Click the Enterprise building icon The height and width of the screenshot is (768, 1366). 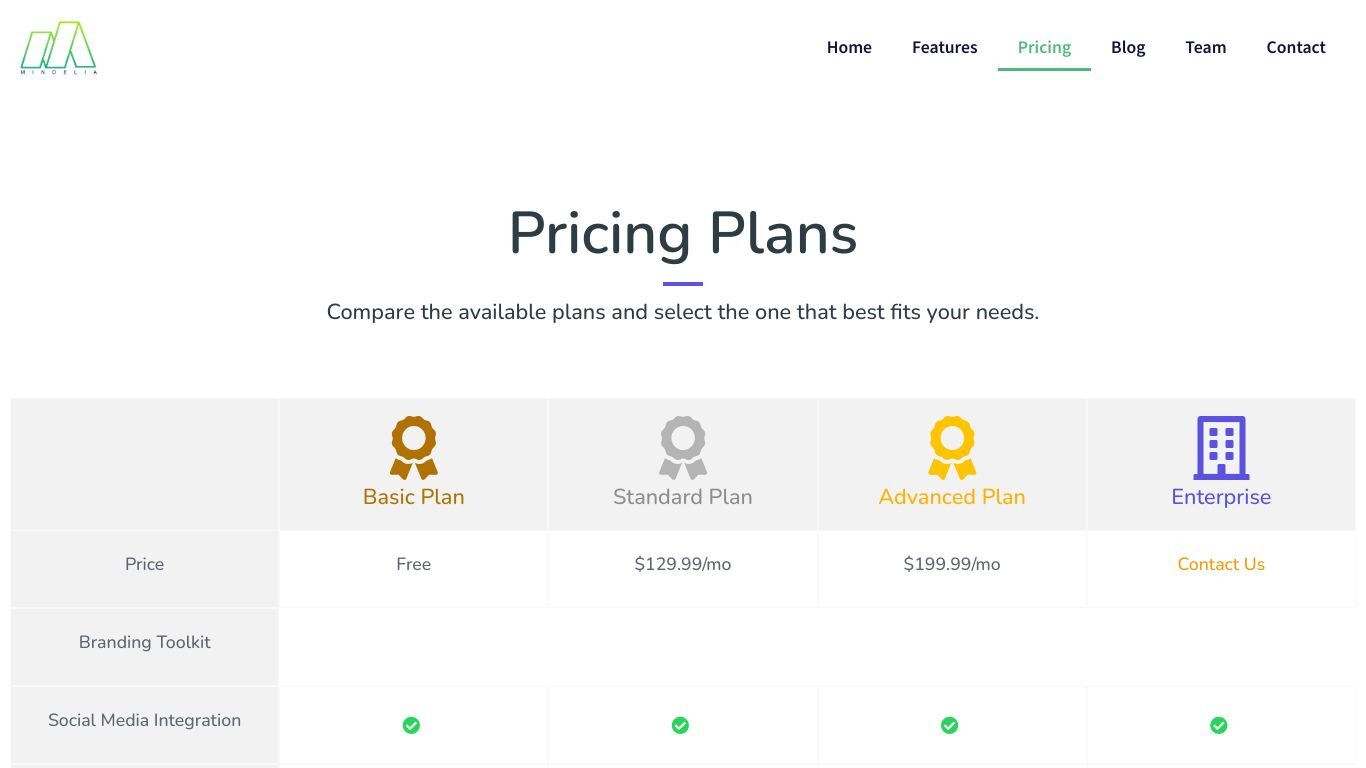[x=1221, y=448]
